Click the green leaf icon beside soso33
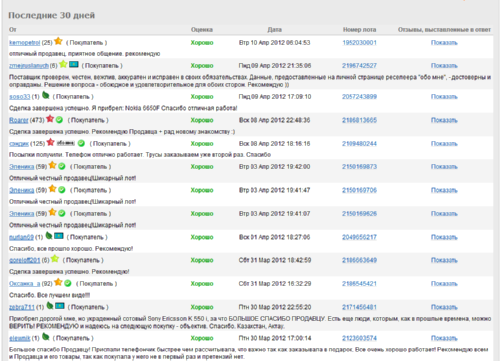This screenshot has height=361, width=500. point(46,96)
